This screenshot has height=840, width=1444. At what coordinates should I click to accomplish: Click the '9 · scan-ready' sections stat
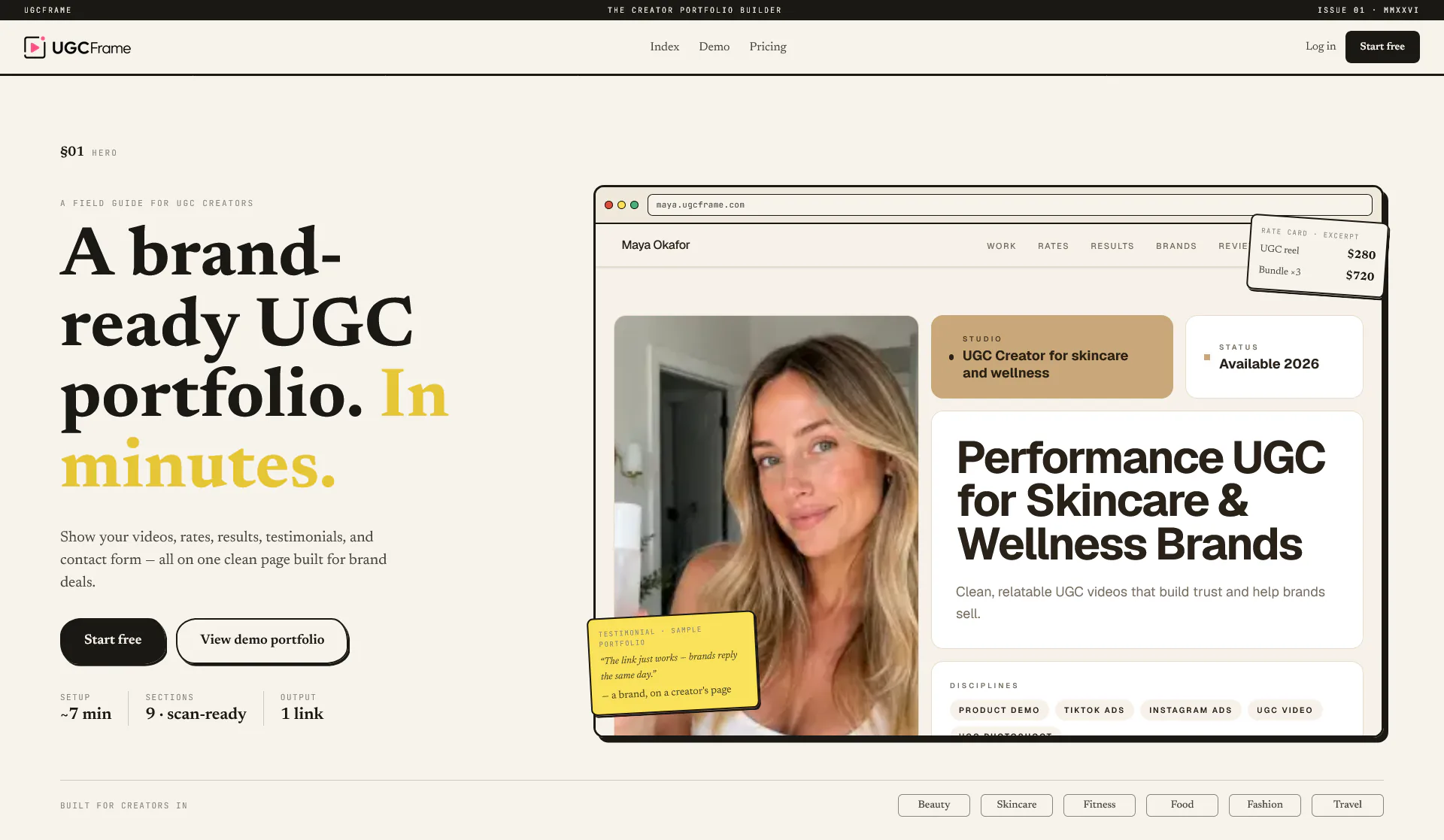[196, 714]
